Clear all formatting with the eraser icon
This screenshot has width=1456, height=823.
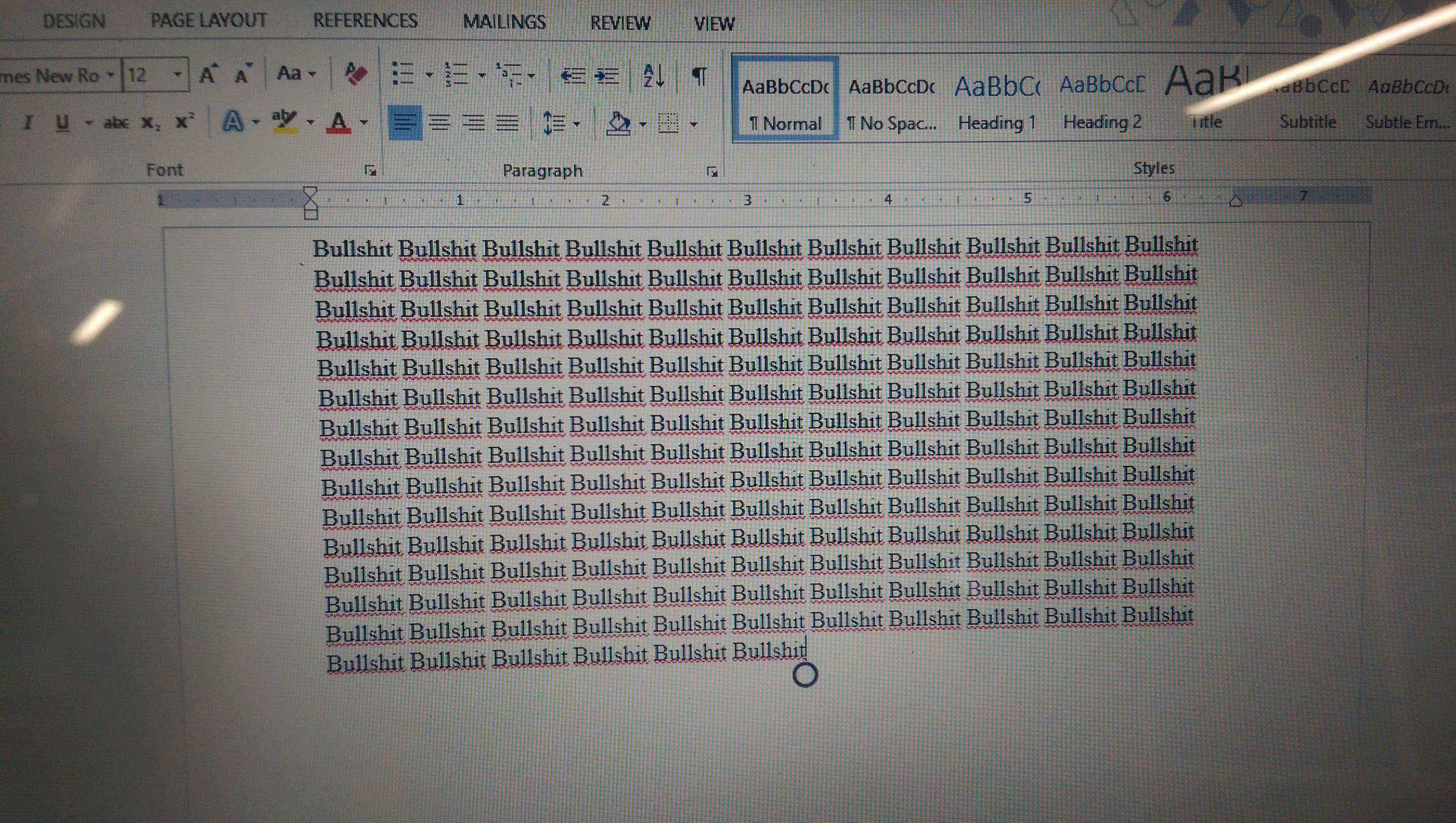(x=356, y=74)
